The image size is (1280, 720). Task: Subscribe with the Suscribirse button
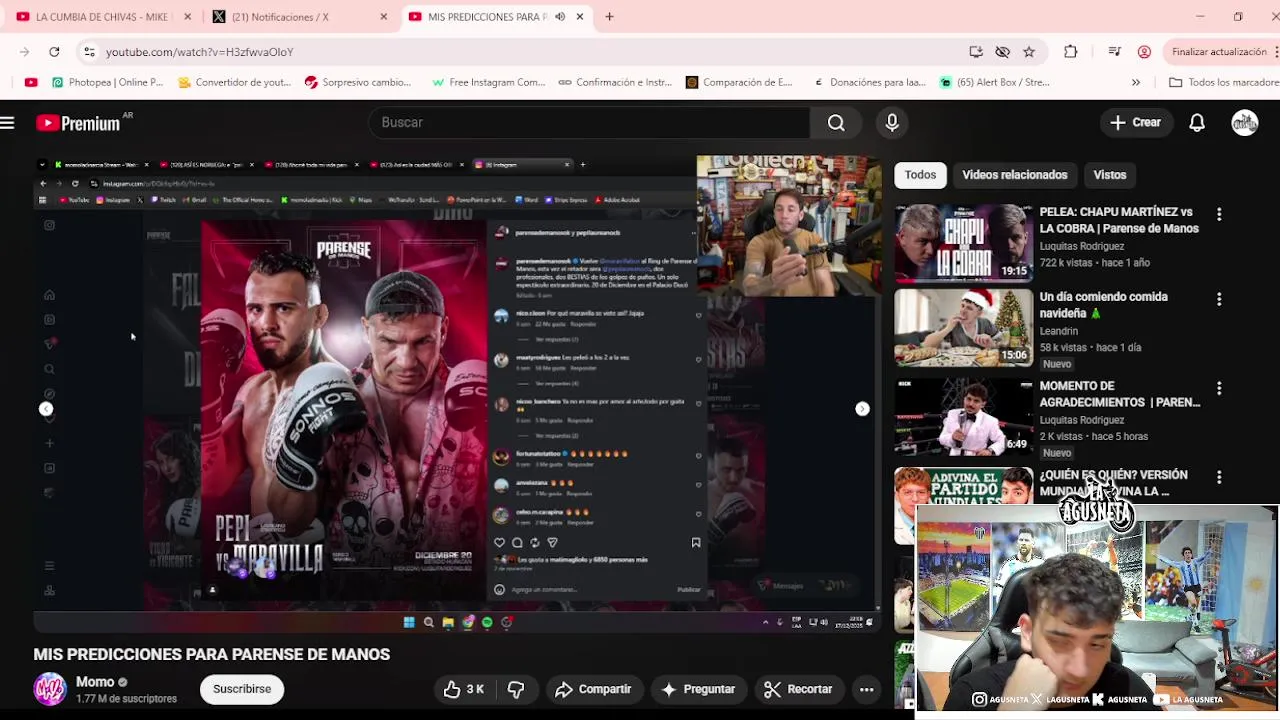tap(242, 689)
